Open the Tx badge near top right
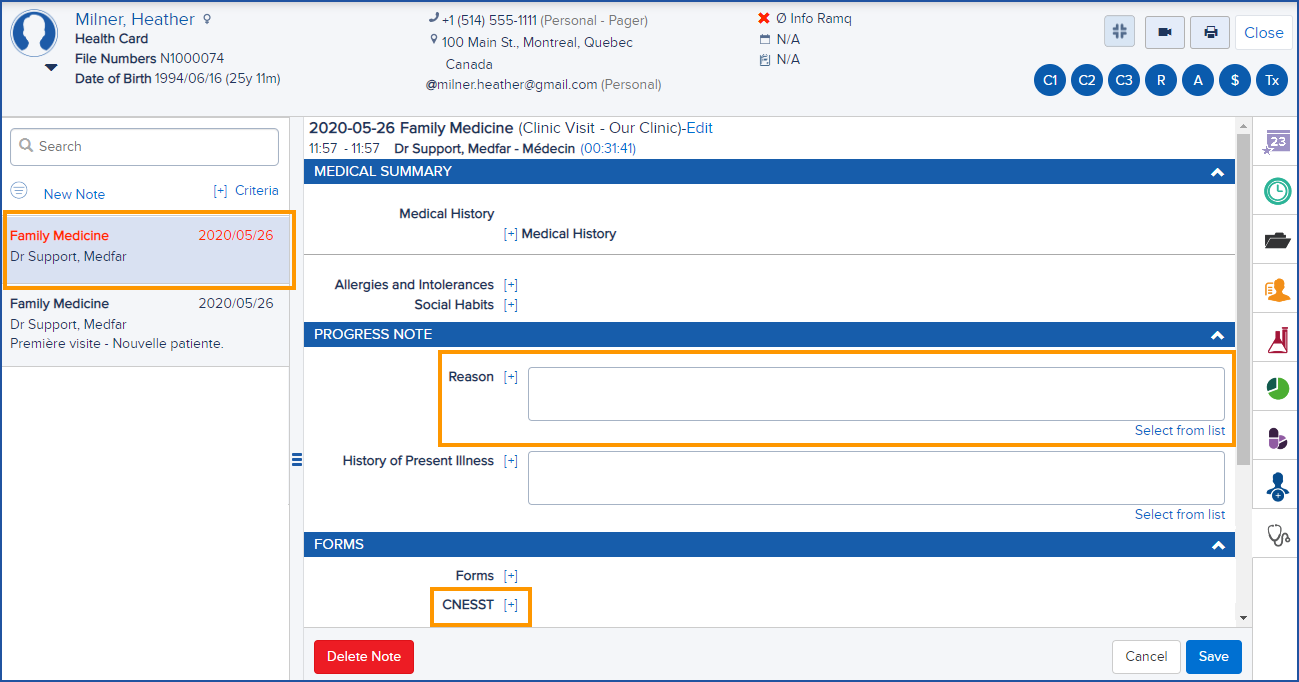 1271,80
